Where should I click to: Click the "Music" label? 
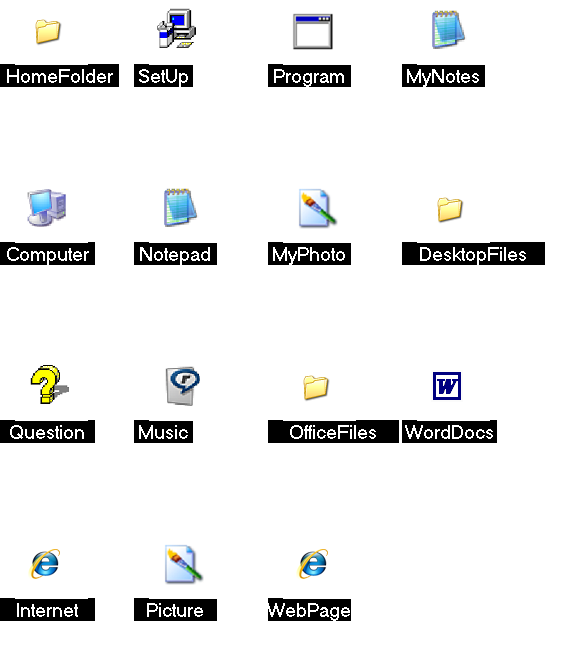pyautogui.click(x=163, y=432)
